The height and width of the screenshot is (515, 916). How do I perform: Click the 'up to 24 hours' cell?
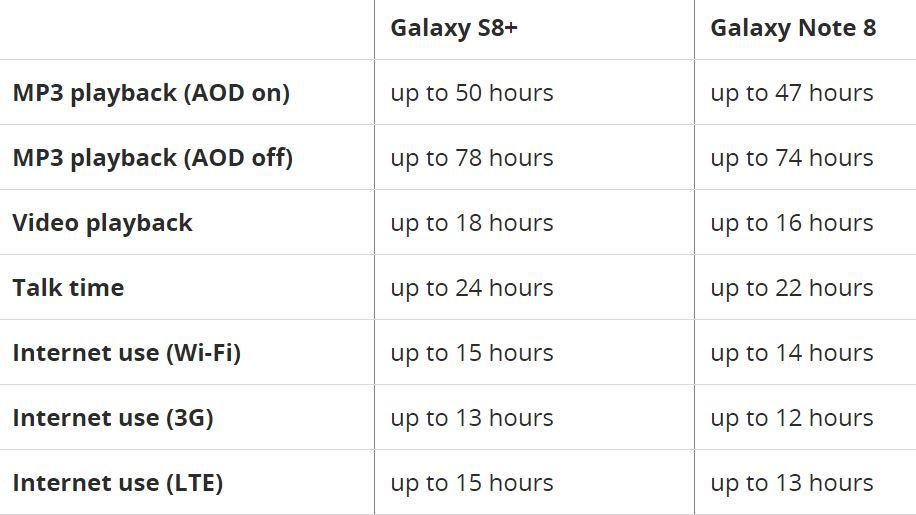[x=471, y=288]
